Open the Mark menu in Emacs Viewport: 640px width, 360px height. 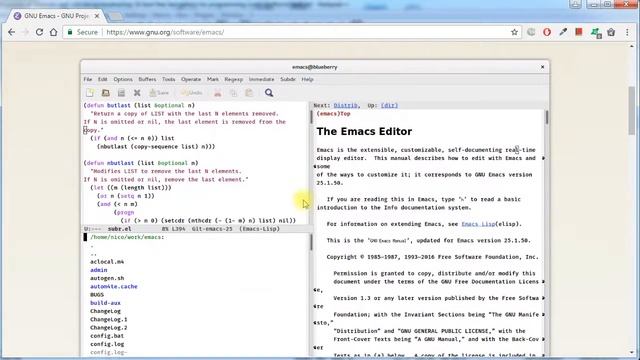[213, 79]
